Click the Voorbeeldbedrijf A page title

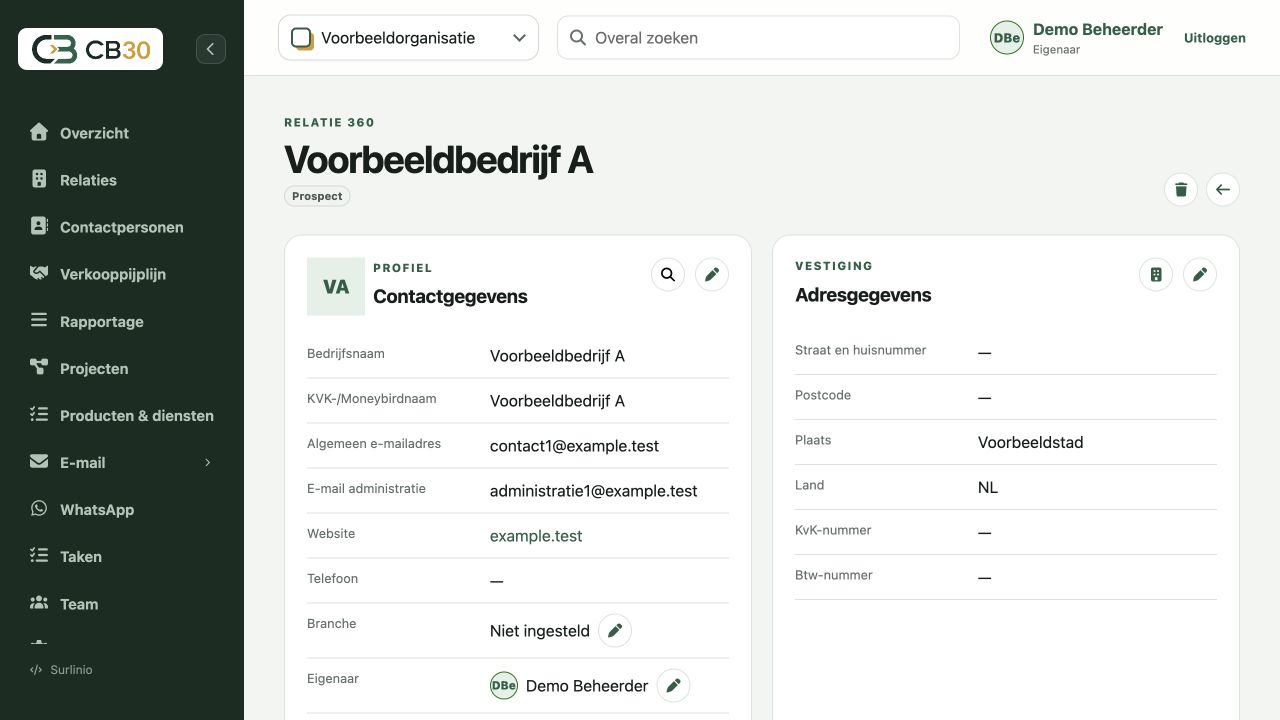(439, 160)
